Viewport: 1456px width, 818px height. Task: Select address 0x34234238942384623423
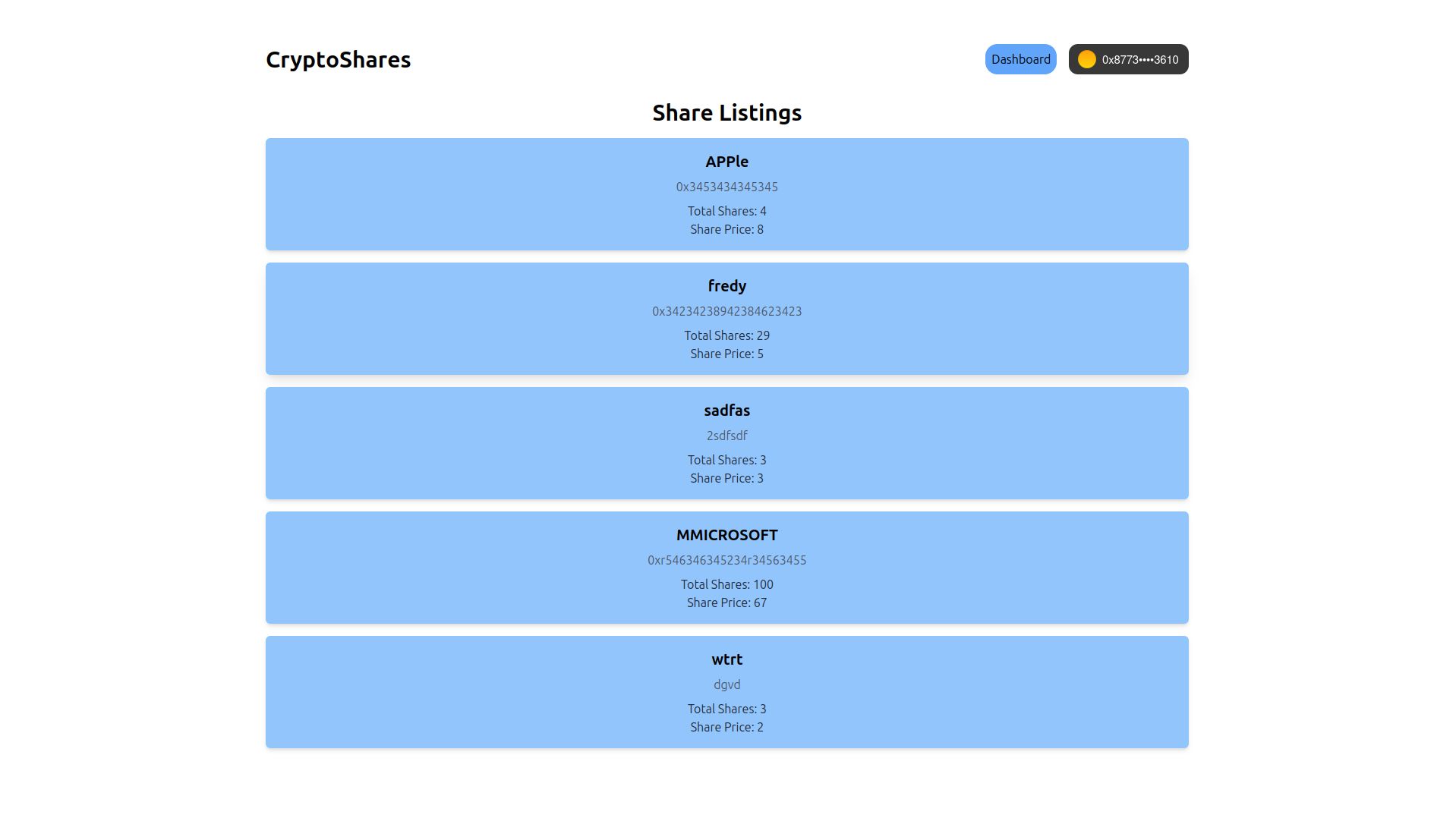click(x=726, y=311)
